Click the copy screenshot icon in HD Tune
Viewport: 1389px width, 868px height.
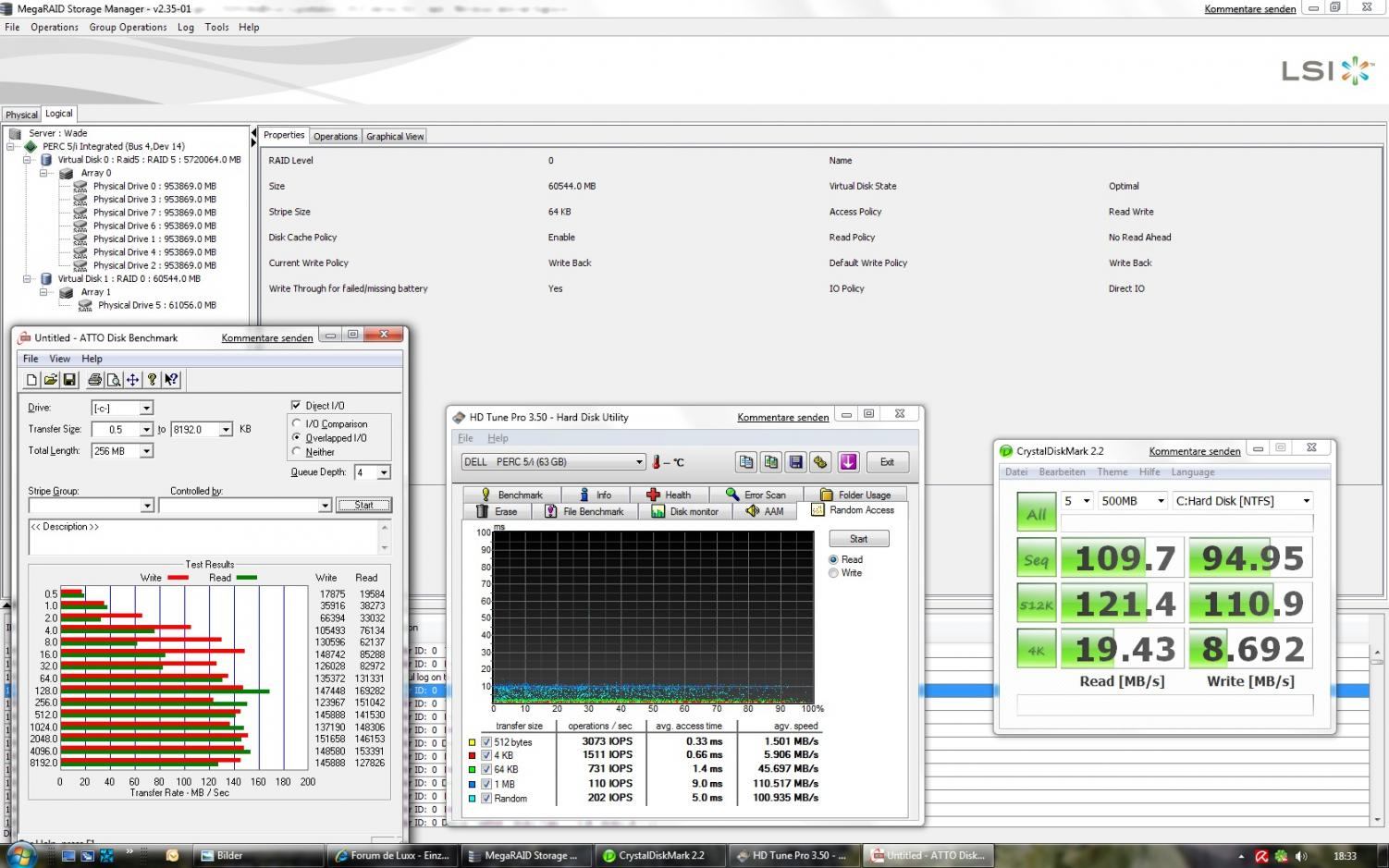click(x=770, y=462)
